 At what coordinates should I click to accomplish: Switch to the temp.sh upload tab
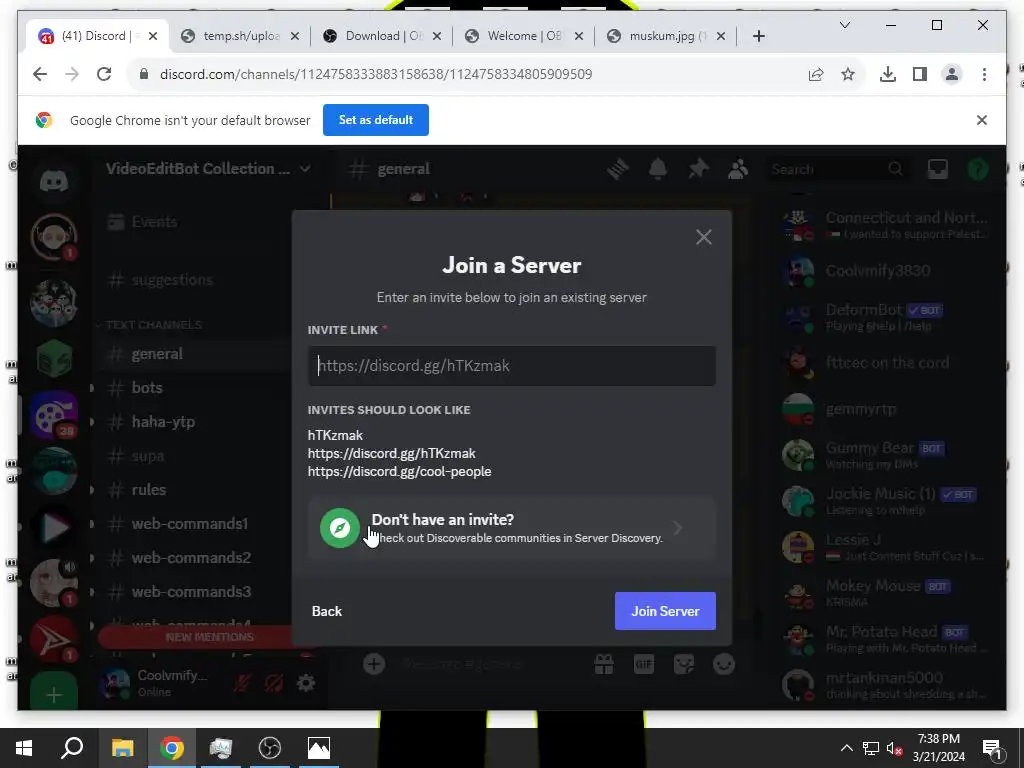click(240, 36)
